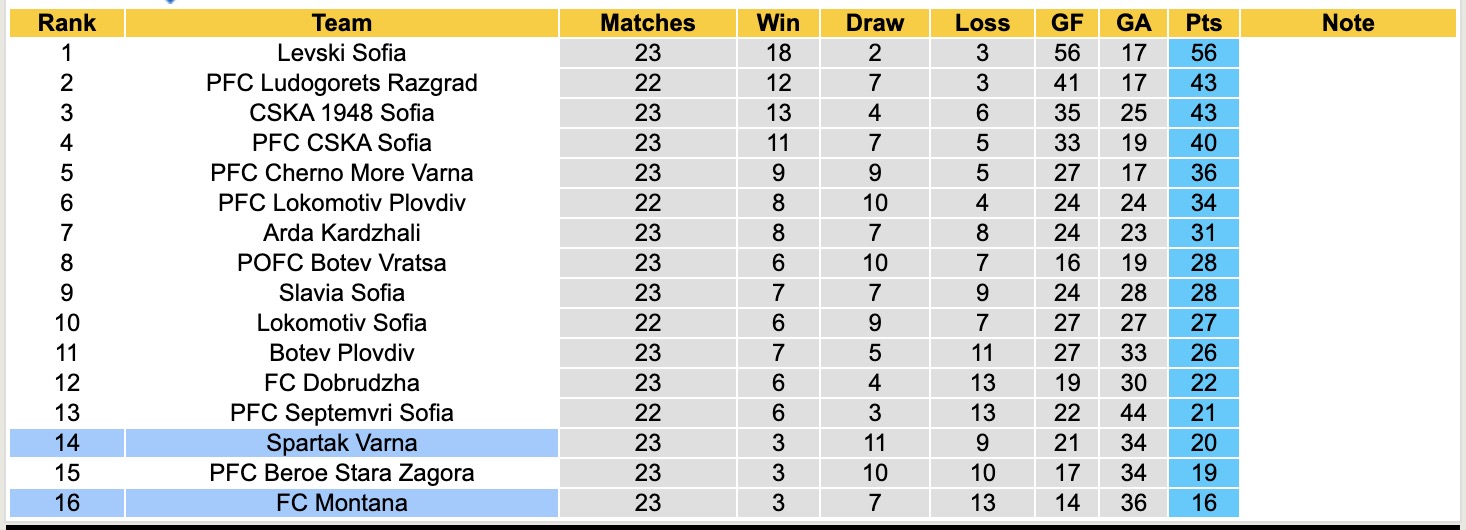This screenshot has width=1466, height=530.
Task: Click the CSKA 1948 Sofia team name
Action: coord(342,113)
